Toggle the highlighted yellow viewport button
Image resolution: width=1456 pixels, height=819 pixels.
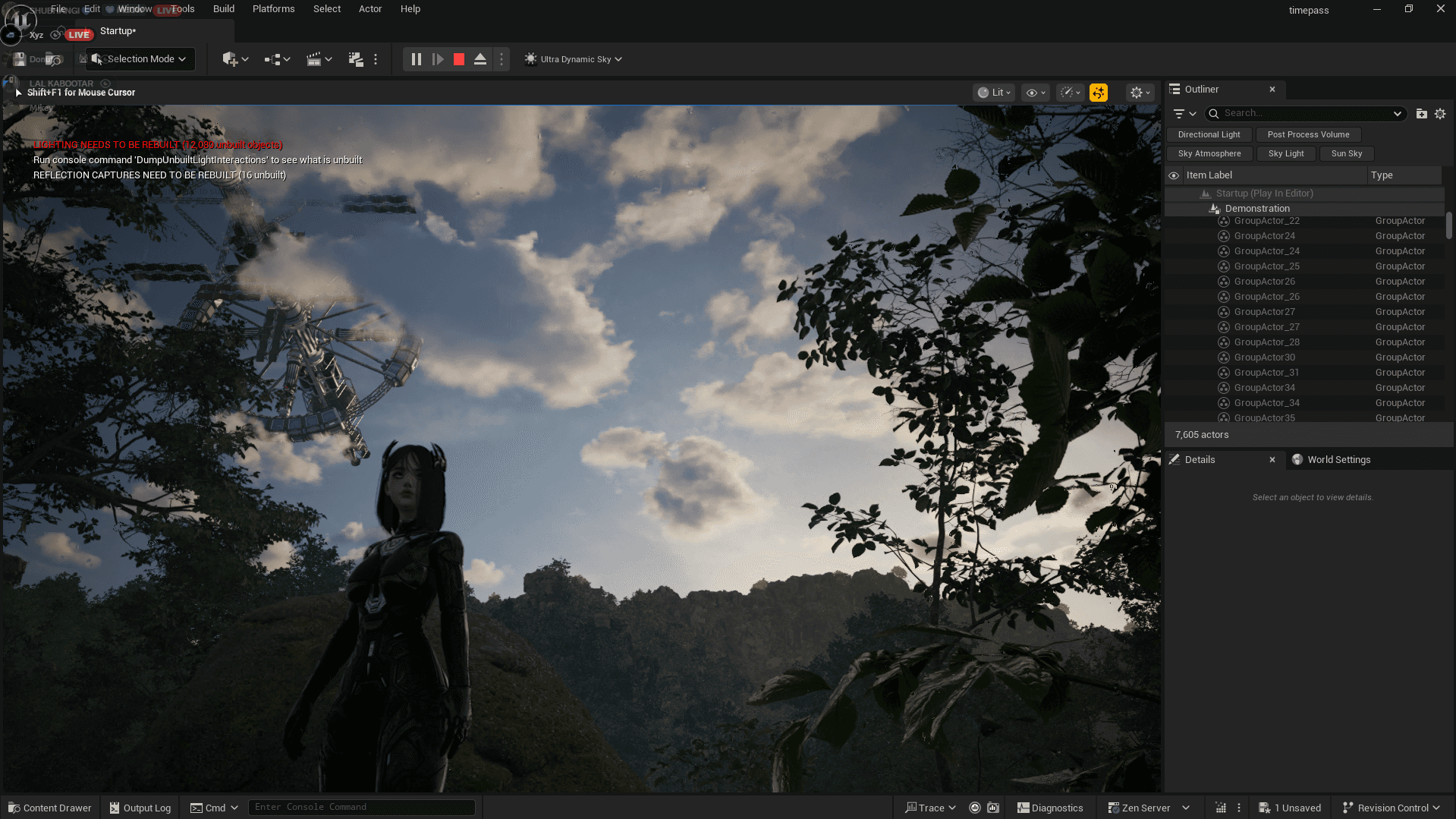click(1099, 93)
